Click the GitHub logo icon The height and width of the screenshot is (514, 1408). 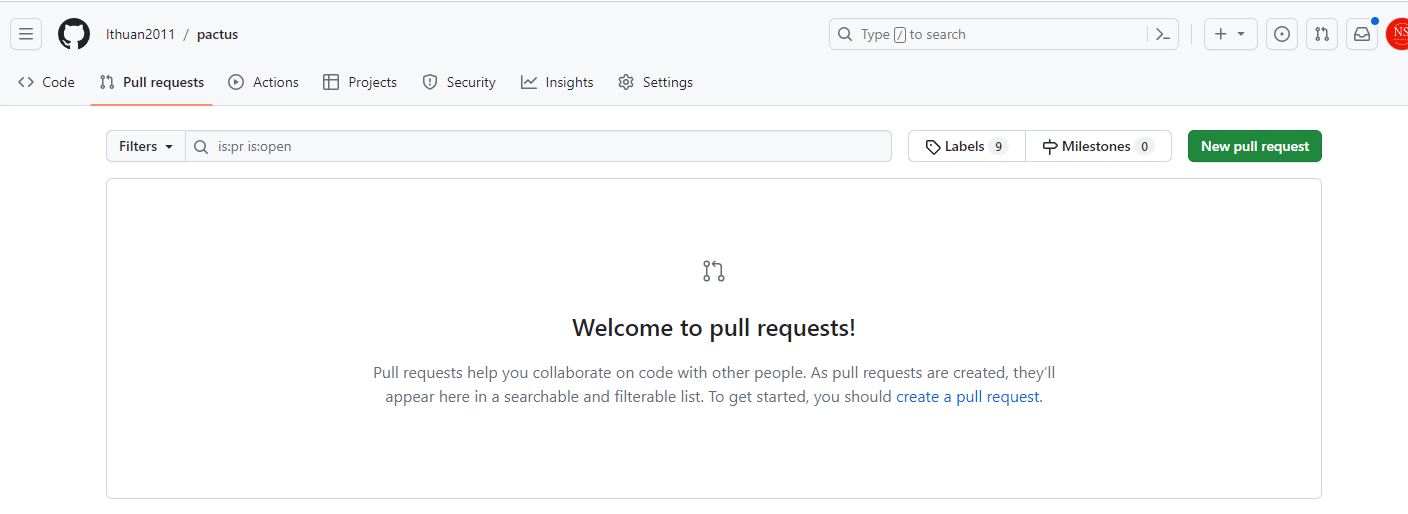[74, 34]
